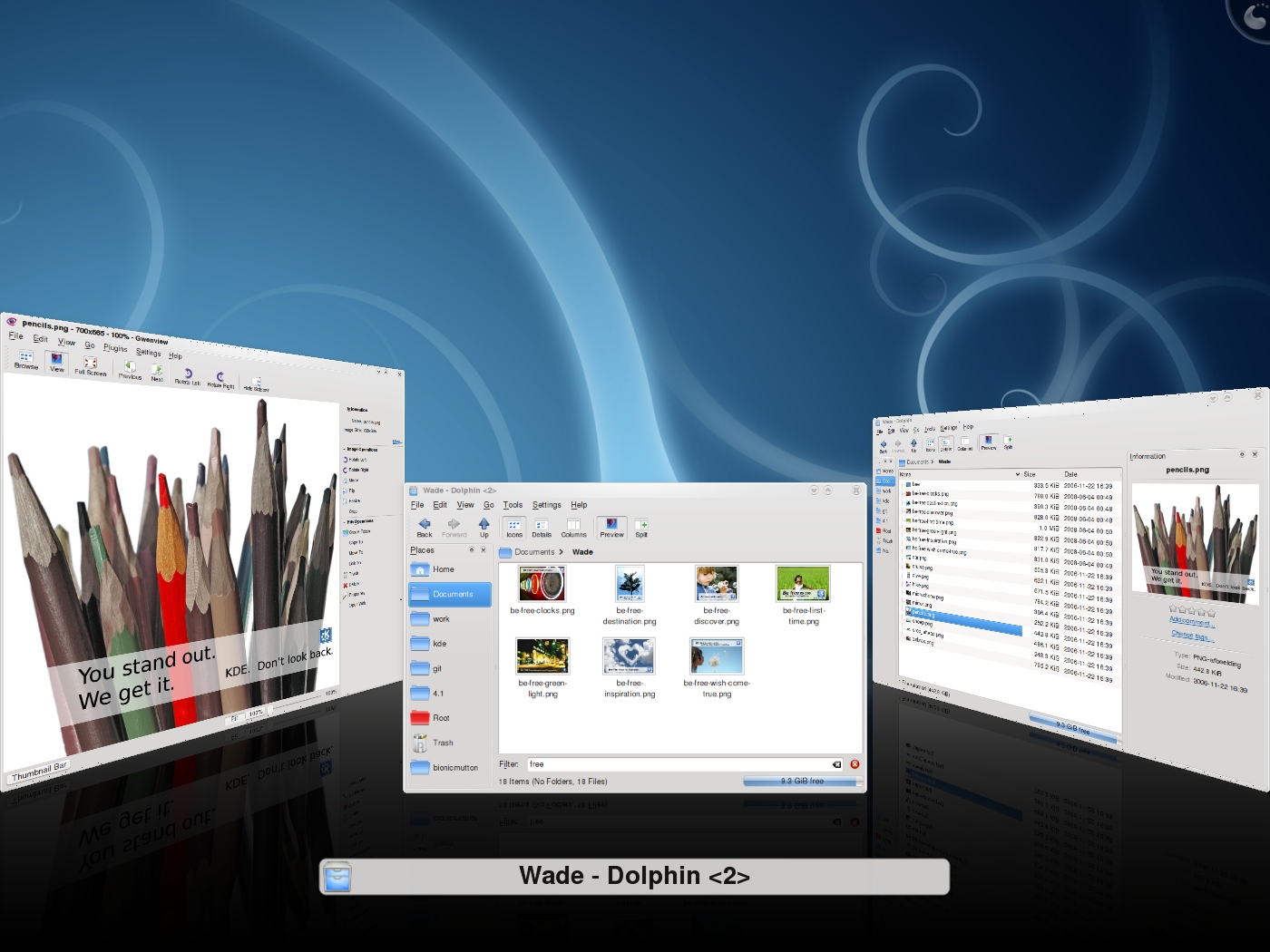Toggle Icons view mode in center Dolphin
This screenshot has height=952, width=1270.
514,527
